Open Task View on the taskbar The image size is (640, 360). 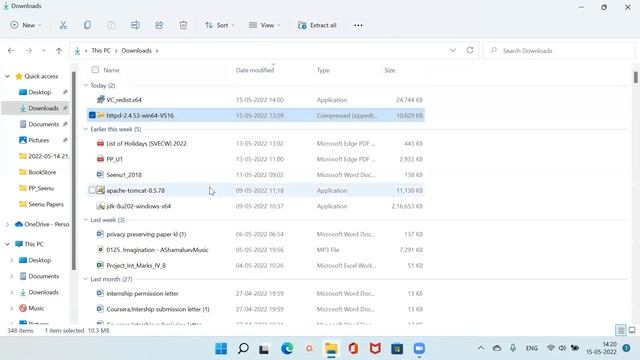(264, 349)
